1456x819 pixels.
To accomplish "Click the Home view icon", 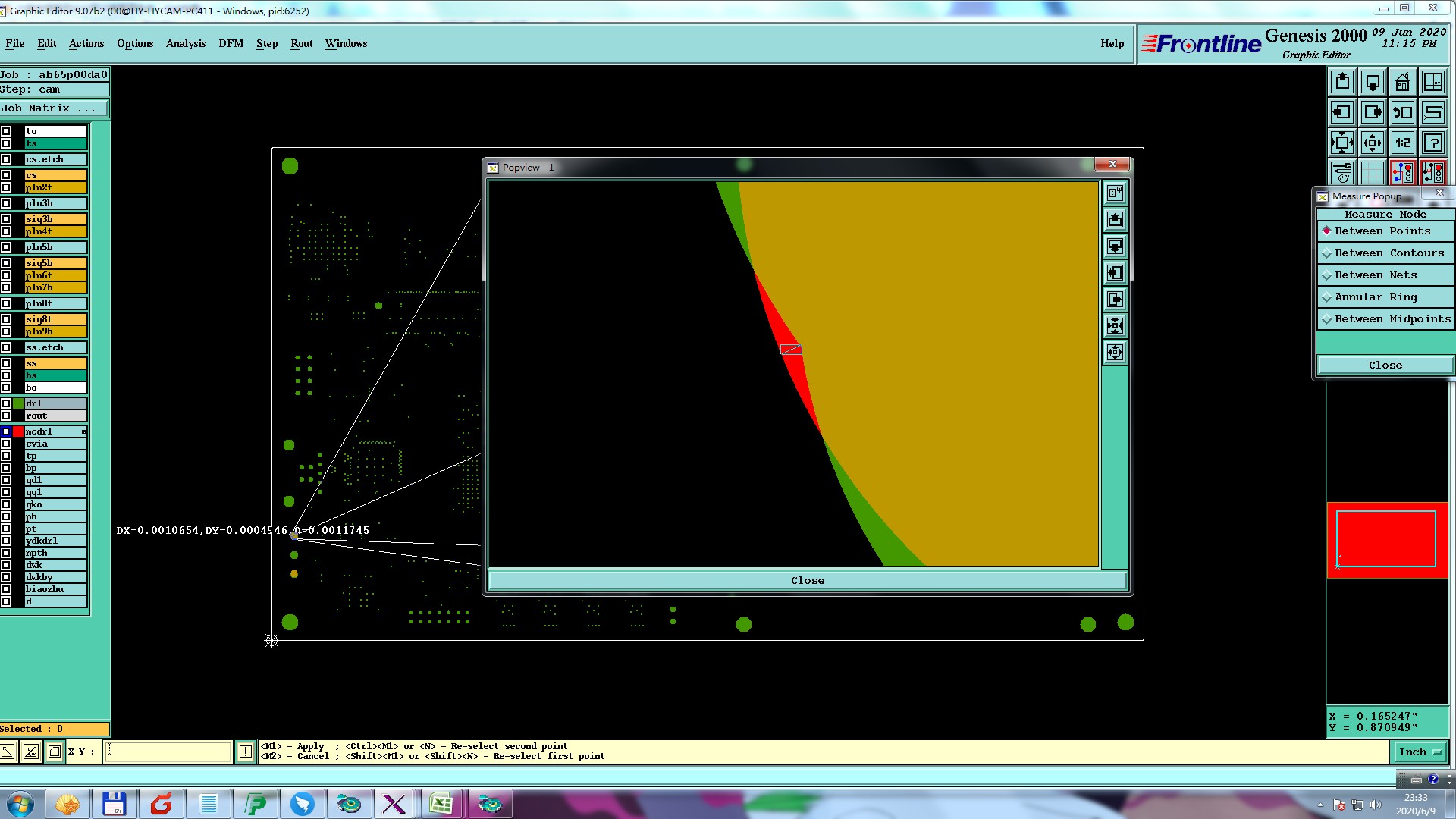I will (1402, 82).
